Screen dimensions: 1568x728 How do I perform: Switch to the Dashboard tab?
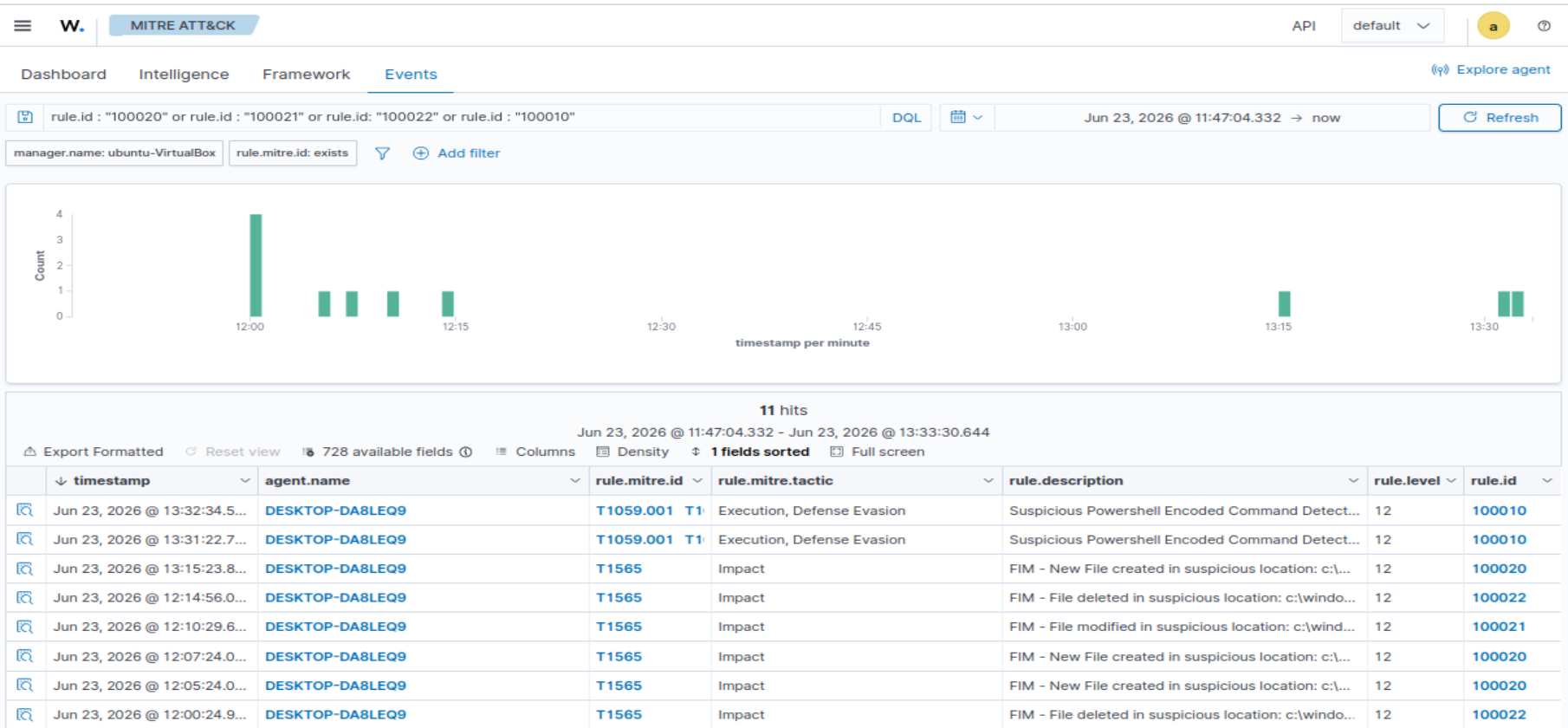coord(64,75)
